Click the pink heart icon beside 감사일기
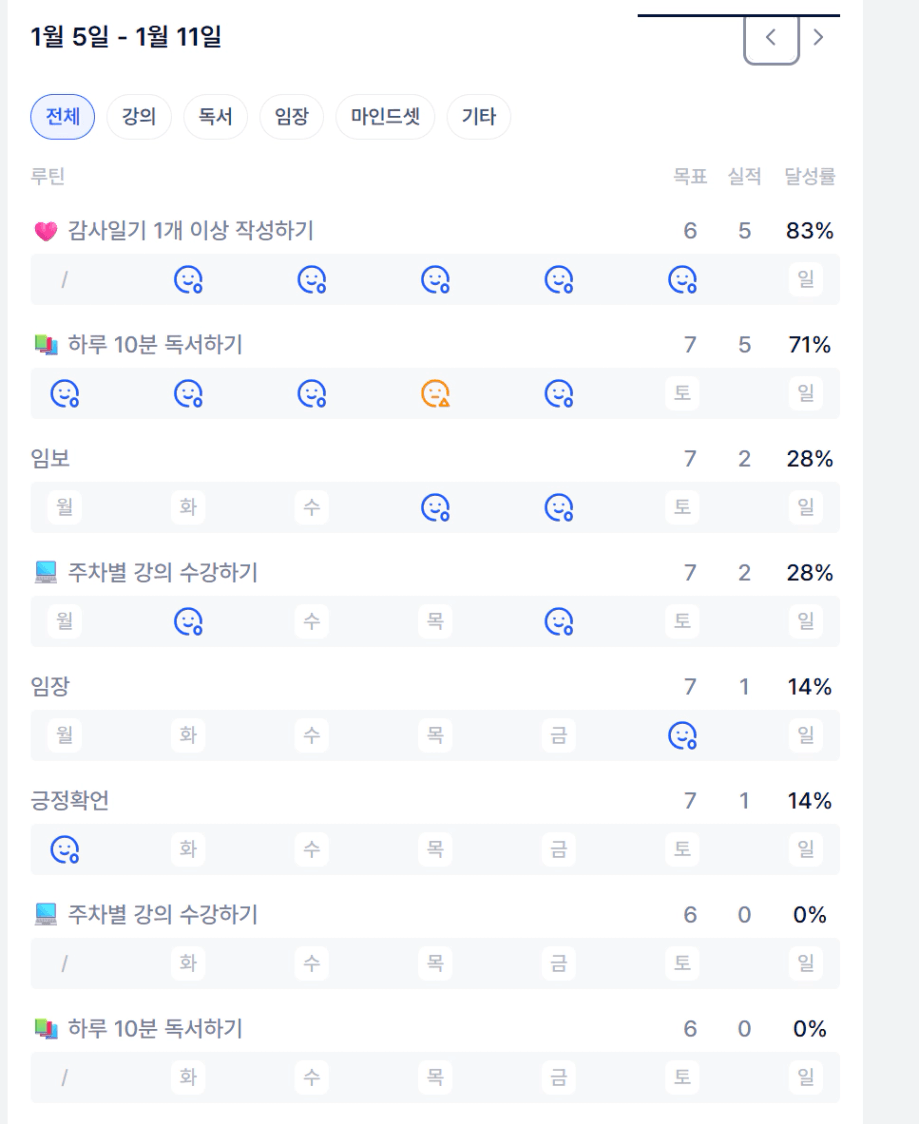Viewport: 919px width, 1124px height. 46,232
